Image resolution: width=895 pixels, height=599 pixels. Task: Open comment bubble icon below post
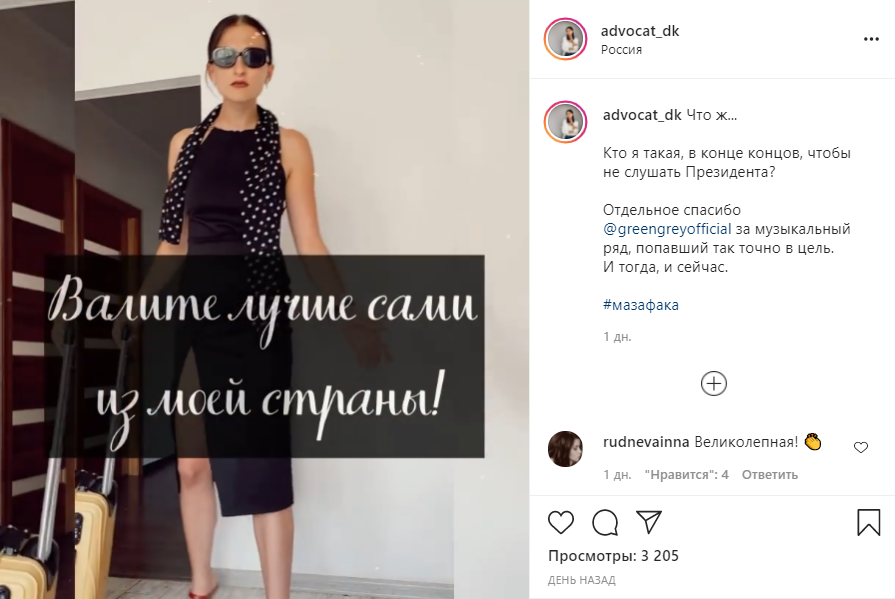605,522
